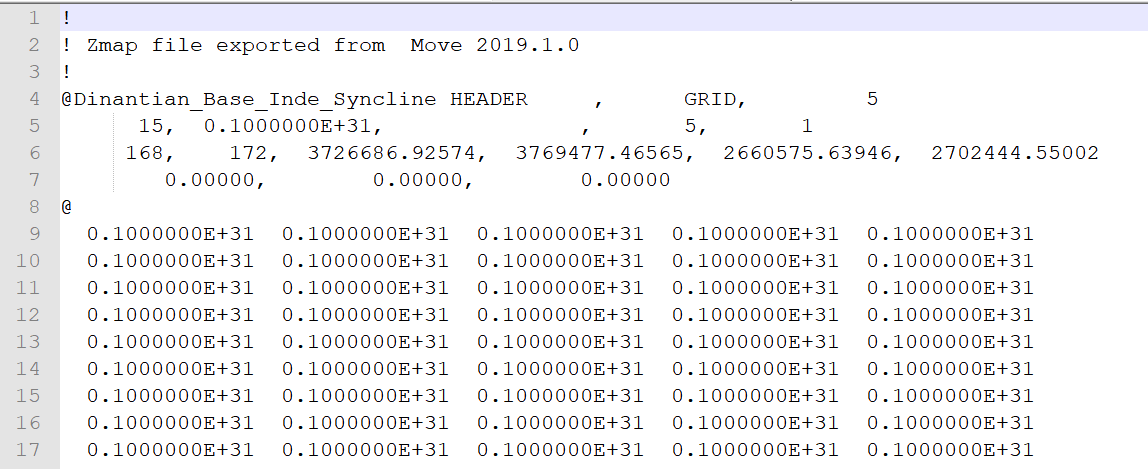Click line number 4 in the margin
This screenshot has height=469, width=1148.
pyautogui.click(x=34, y=100)
